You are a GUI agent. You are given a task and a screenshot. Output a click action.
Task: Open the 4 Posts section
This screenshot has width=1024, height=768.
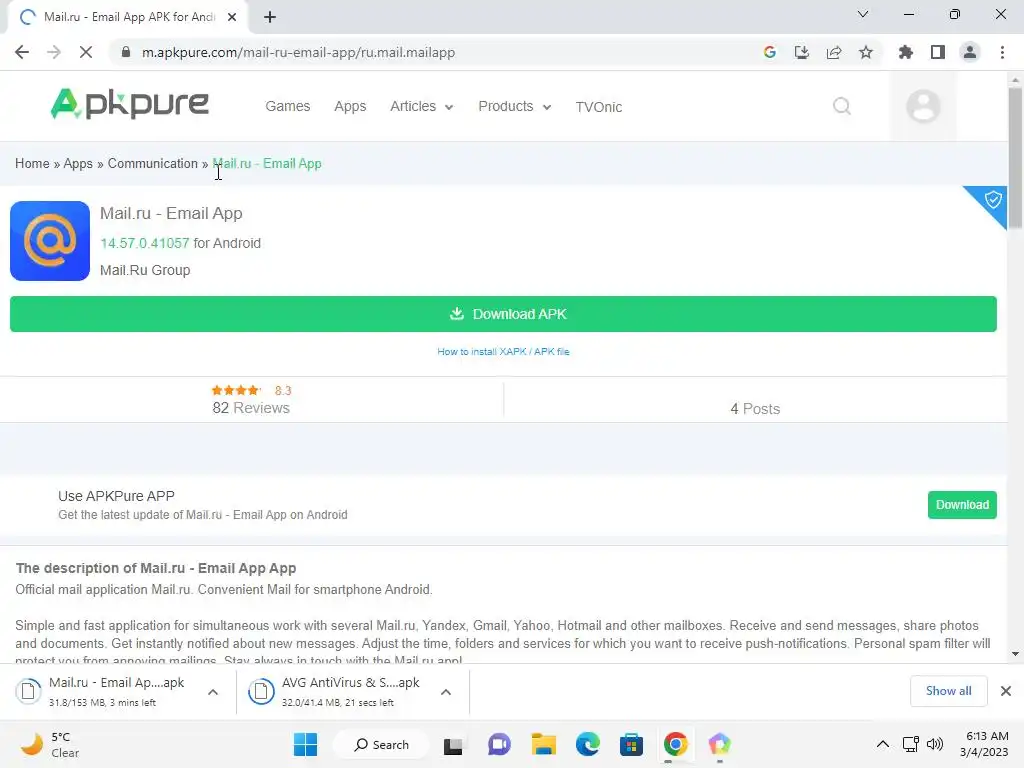755,409
